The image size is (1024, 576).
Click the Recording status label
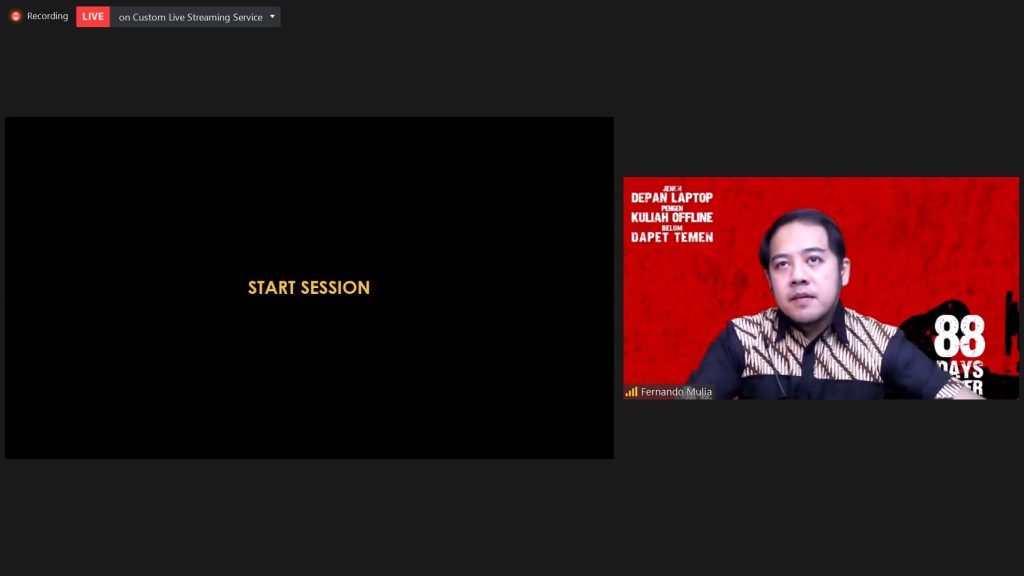[47, 16]
